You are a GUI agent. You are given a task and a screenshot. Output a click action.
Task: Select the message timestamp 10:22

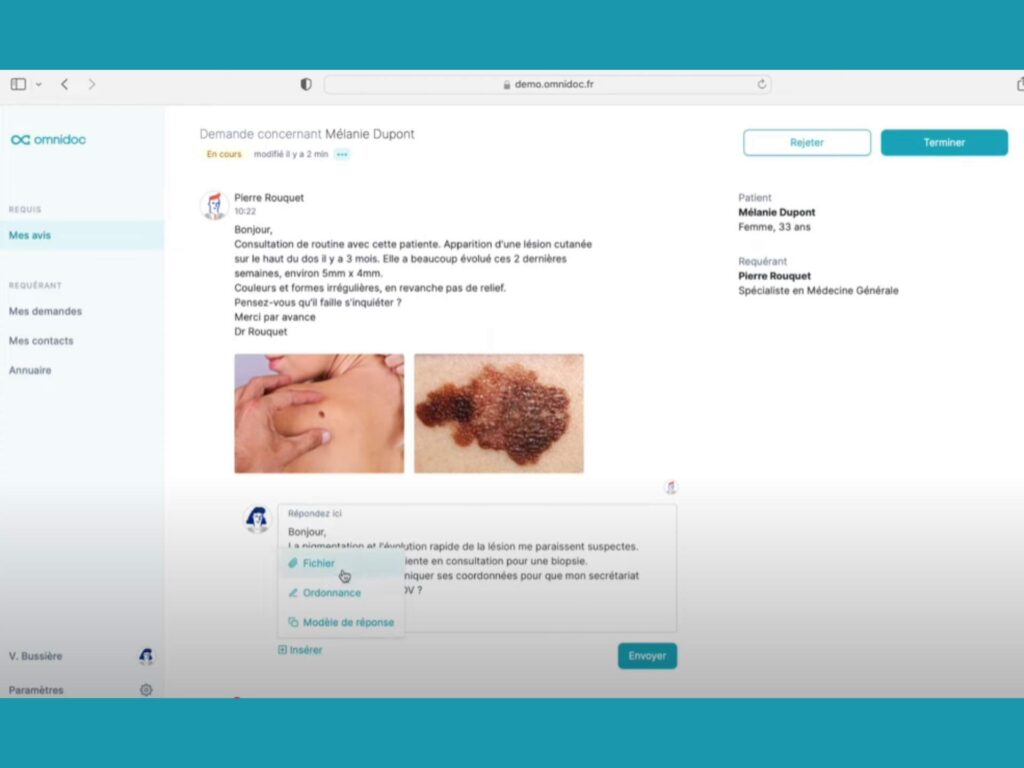(245, 212)
